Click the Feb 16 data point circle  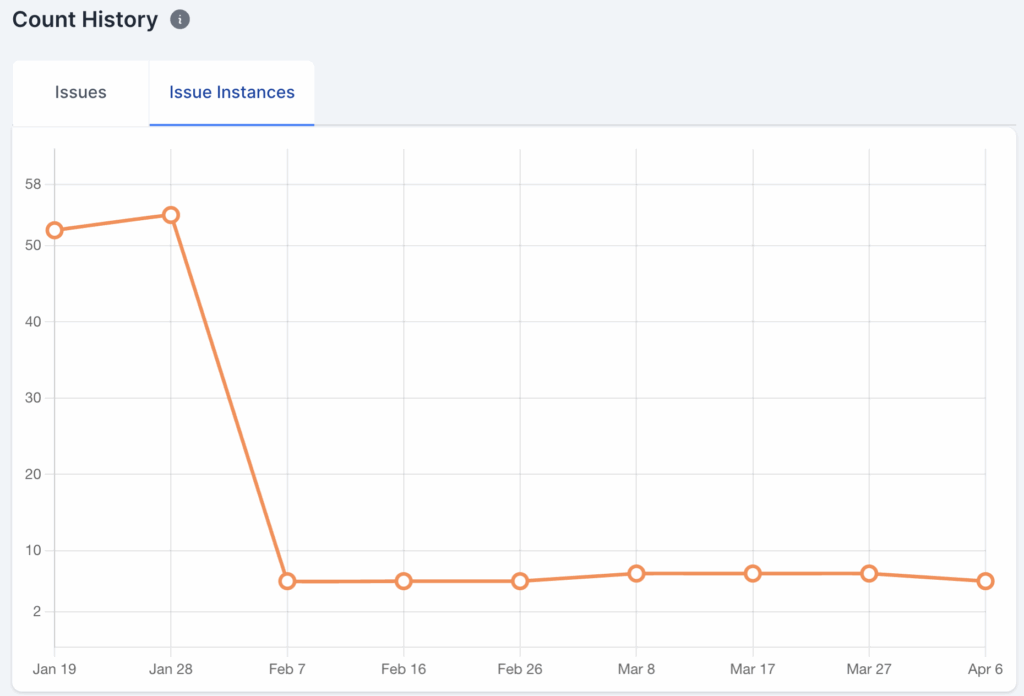403,581
